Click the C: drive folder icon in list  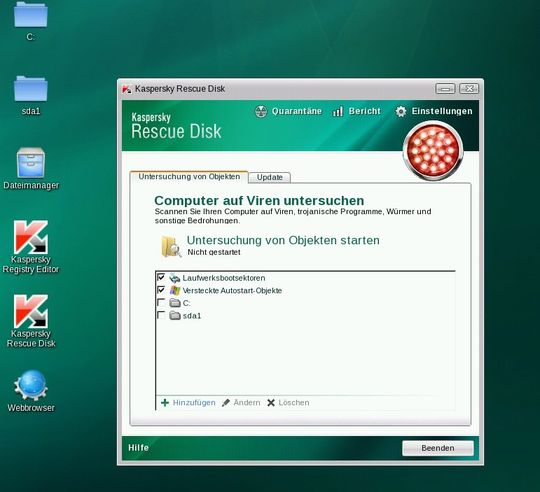tap(175, 303)
